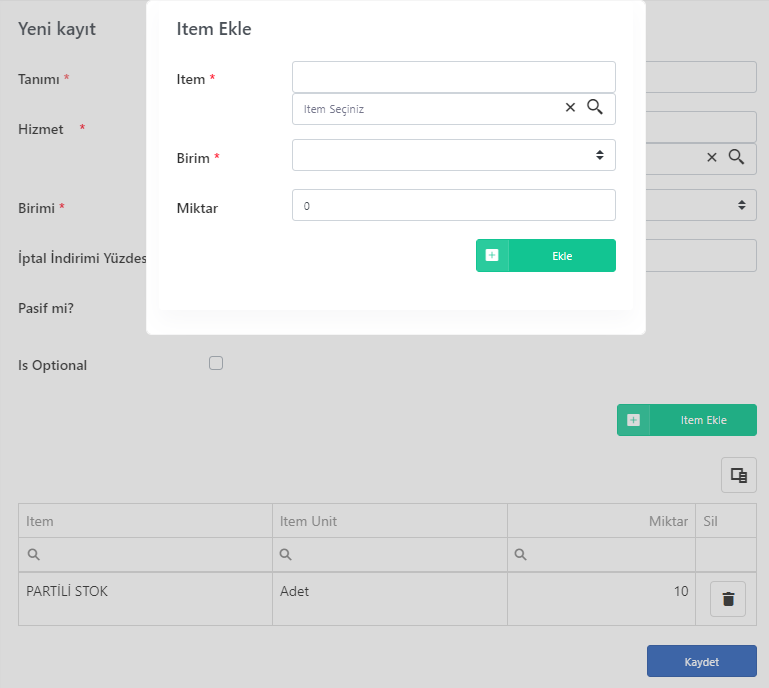The height and width of the screenshot is (688, 769).
Task: Click the Item Ekle button on the background form
Action: [687, 420]
